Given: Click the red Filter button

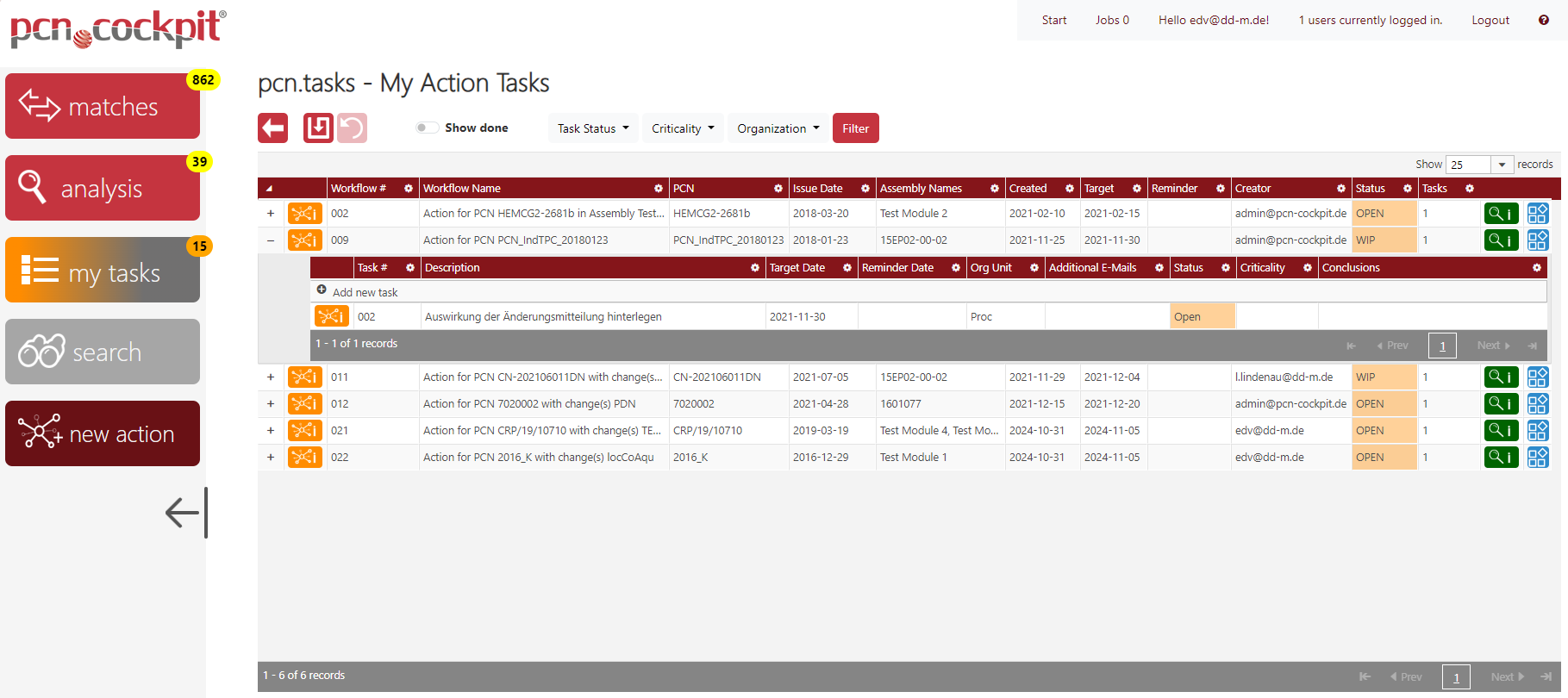Looking at the screenshot, I should 855,128.
